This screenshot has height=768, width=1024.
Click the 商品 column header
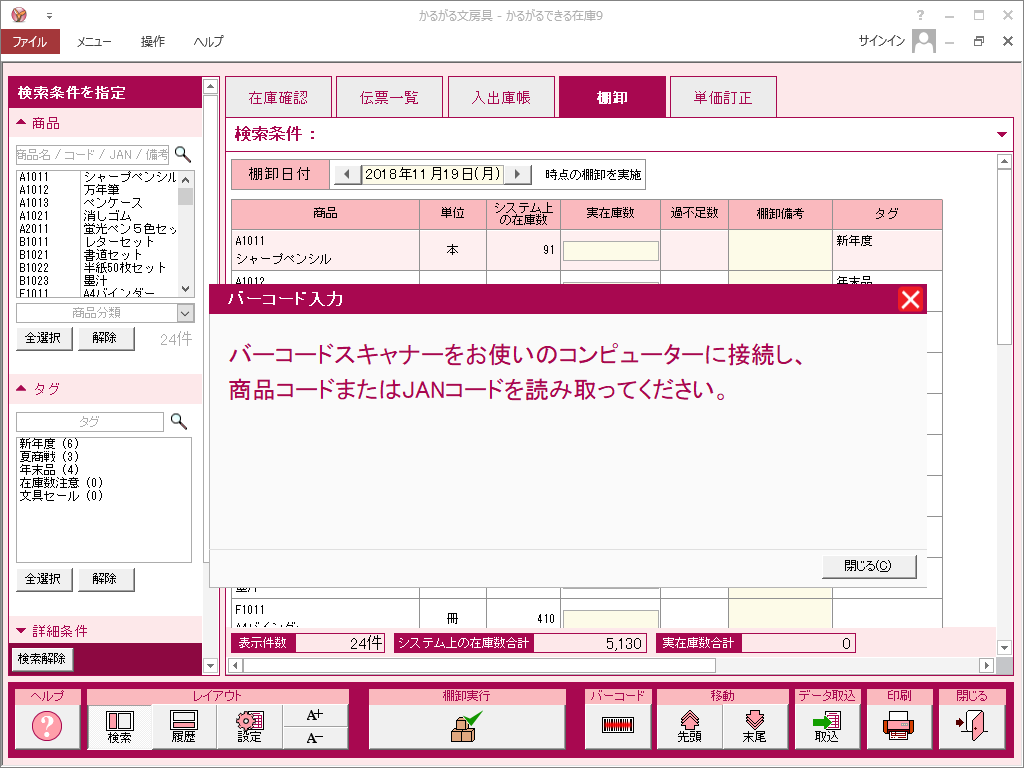(325, 214)
